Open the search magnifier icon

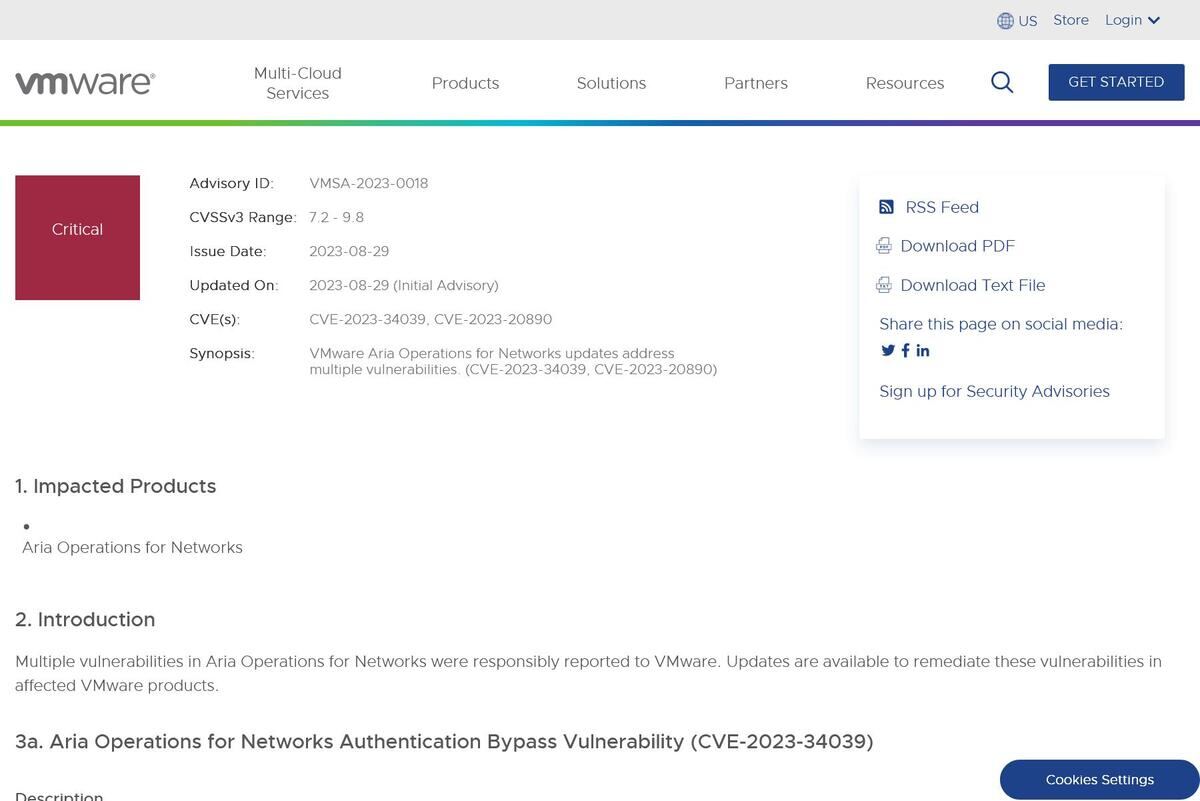[x=1002, y=83]
